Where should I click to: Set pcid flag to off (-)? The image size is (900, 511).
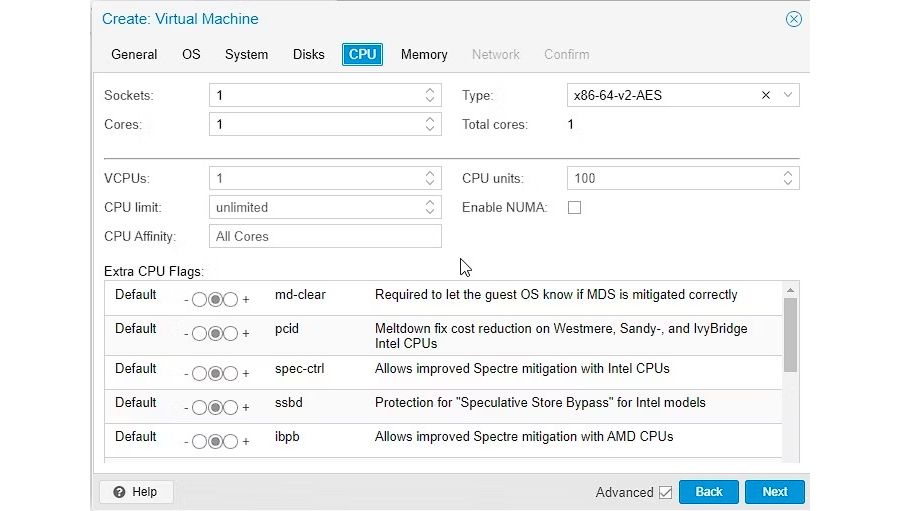(x=199, y=333)
